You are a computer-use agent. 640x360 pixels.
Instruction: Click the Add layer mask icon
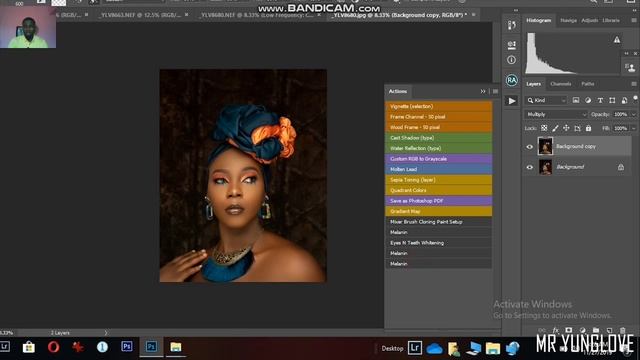[569, 330]
